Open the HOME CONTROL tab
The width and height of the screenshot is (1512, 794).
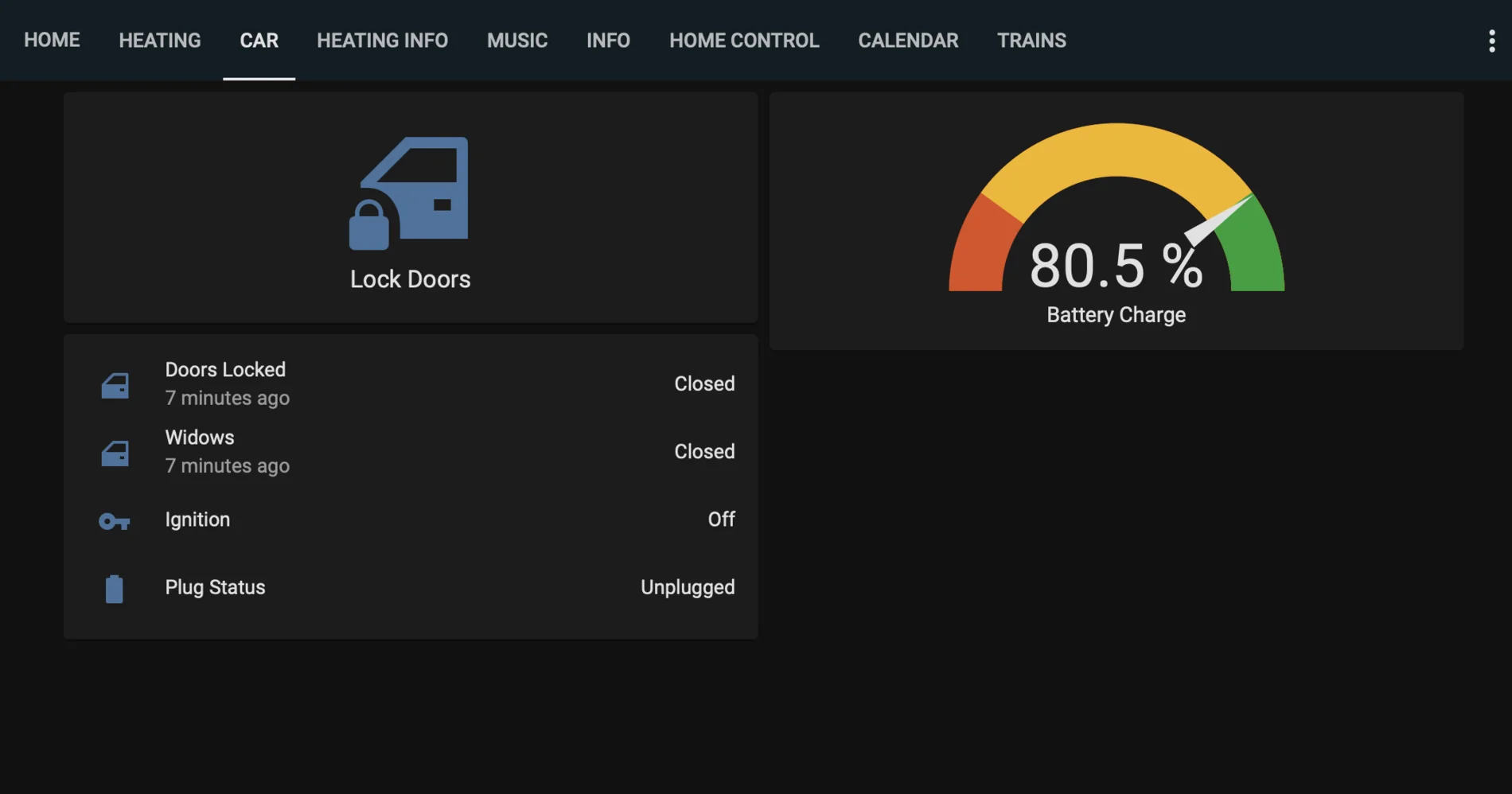tap(744, 41)
